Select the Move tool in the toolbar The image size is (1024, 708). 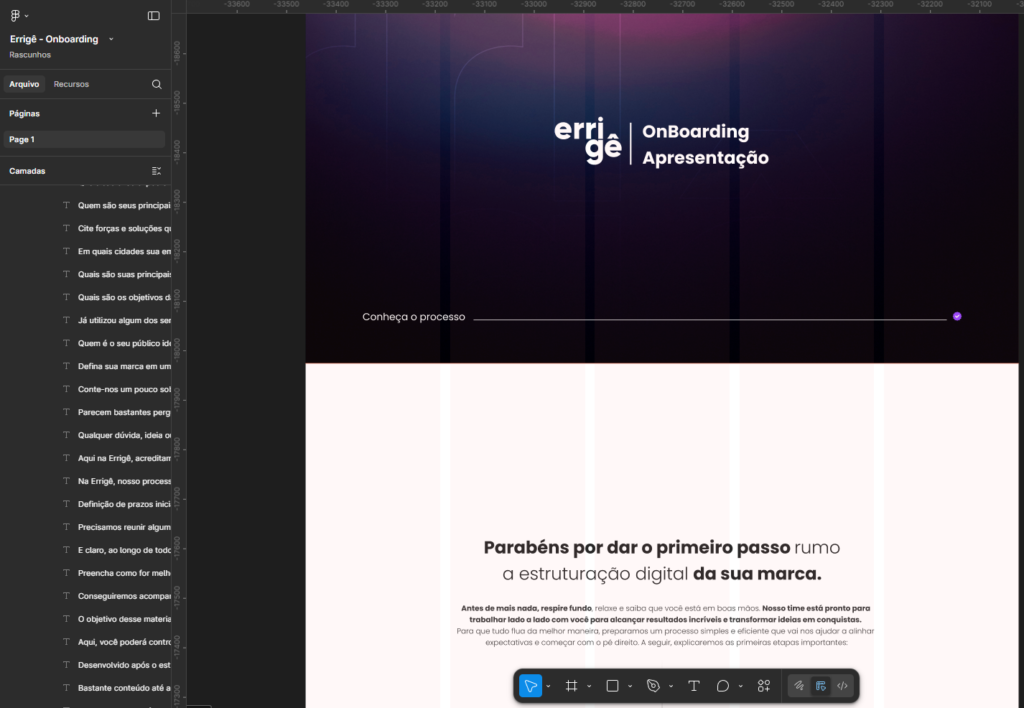point(530,686)
